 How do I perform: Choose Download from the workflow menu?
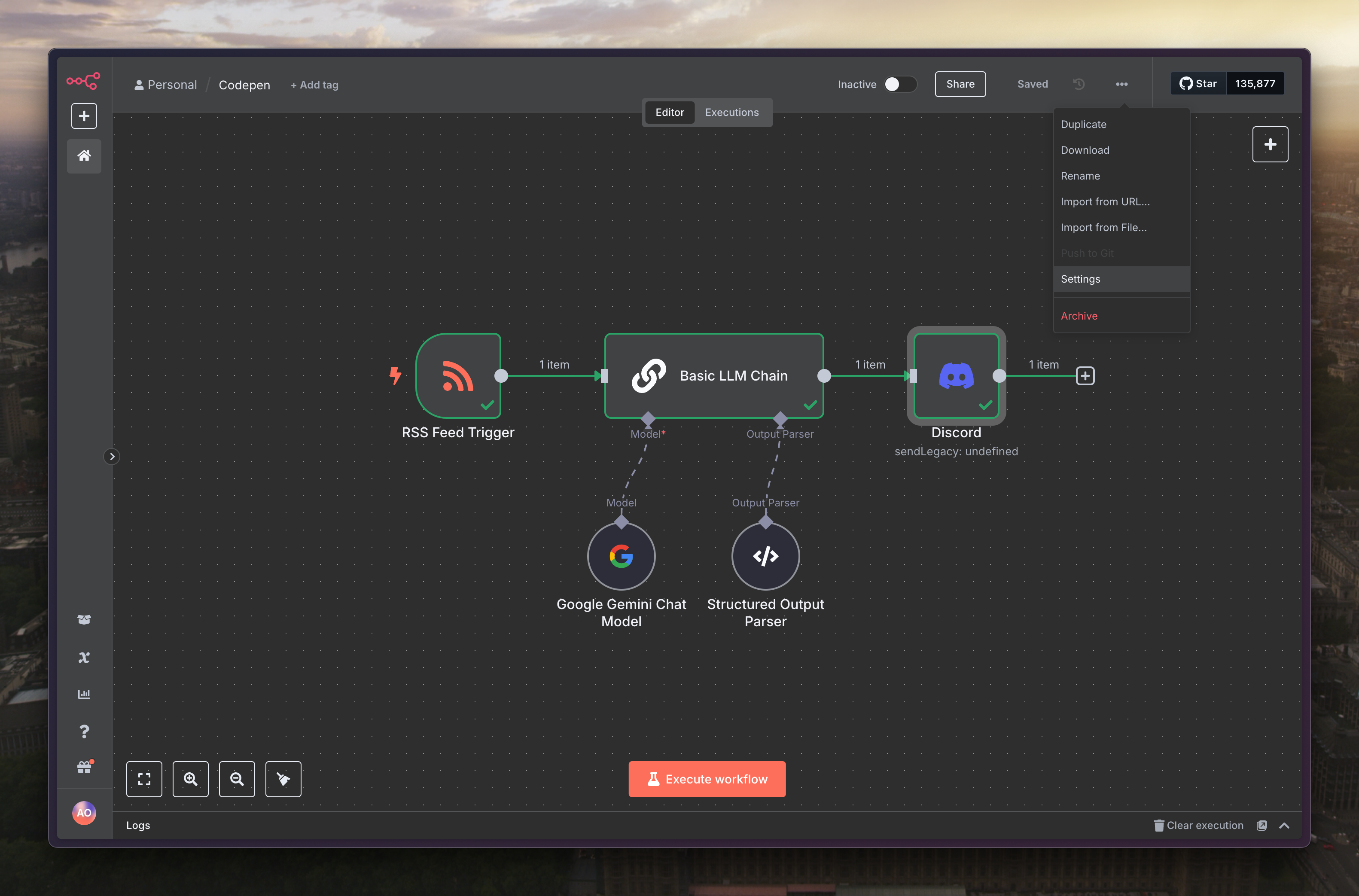point(1085,150)
